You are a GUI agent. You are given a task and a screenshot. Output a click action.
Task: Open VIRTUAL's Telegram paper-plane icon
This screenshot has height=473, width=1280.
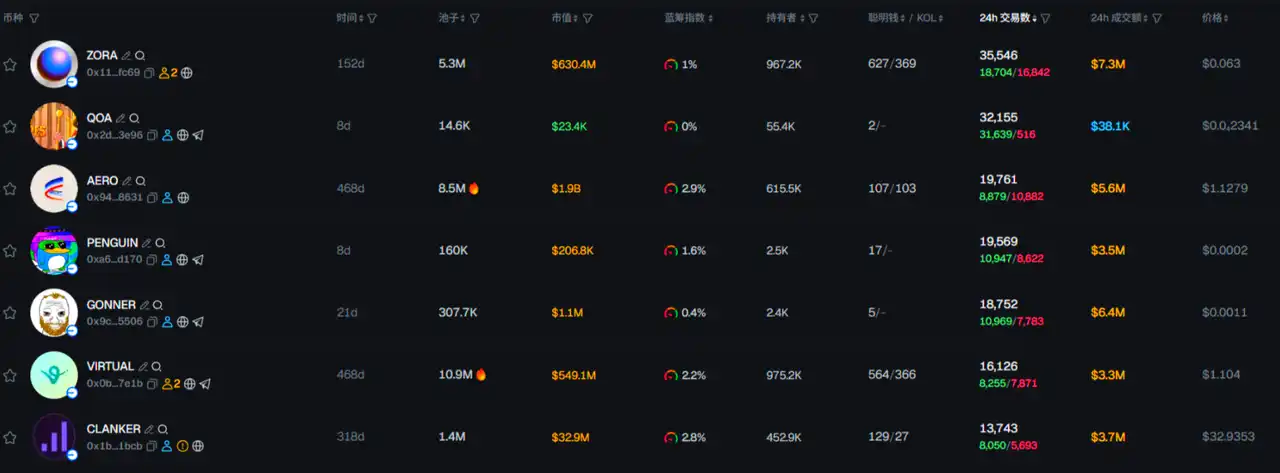tap(205, 384)
